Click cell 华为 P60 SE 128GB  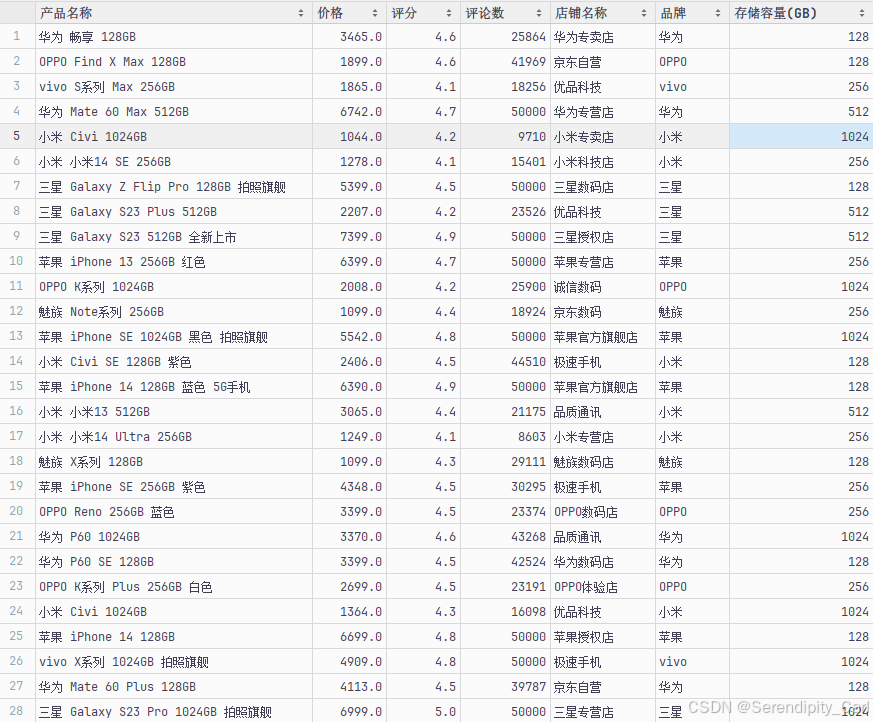click(x=174, y=562)
